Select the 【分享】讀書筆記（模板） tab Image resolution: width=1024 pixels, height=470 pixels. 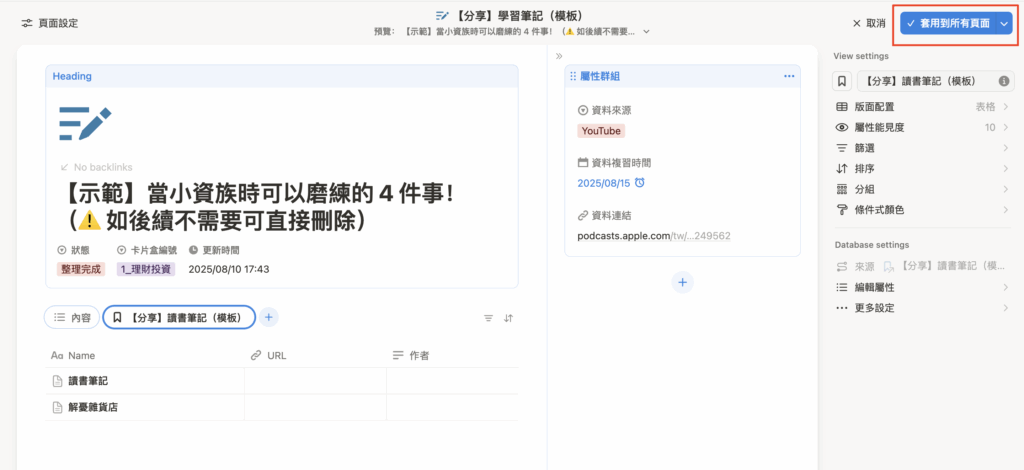(179, 317)
